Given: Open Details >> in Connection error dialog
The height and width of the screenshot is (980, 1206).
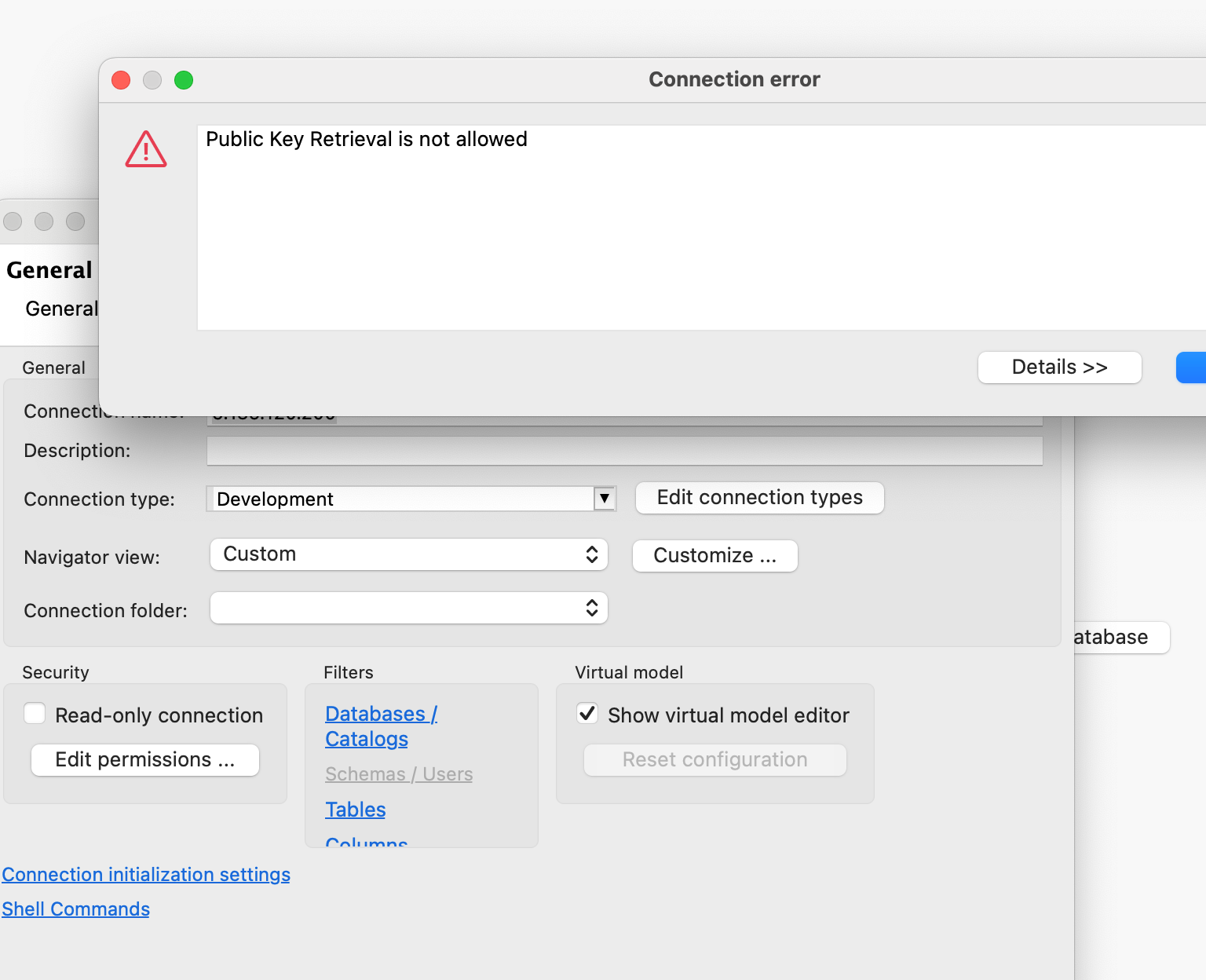Looking at the screenshot, I should (1059, 367).
